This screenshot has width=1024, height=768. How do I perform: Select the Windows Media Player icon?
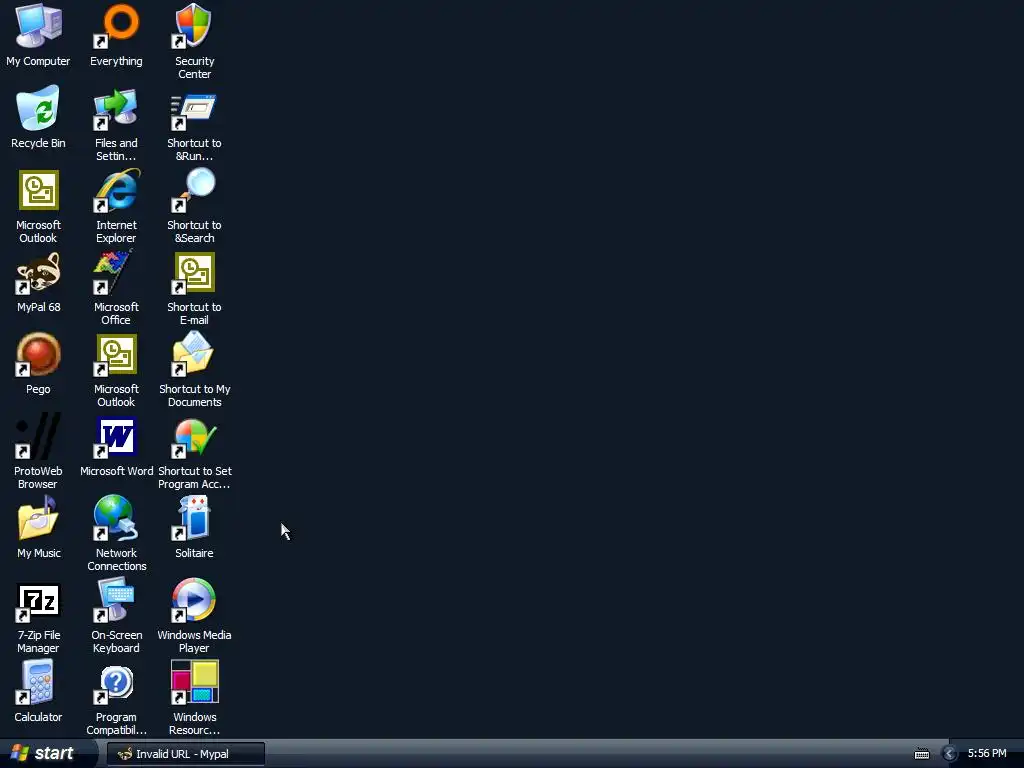194,601
